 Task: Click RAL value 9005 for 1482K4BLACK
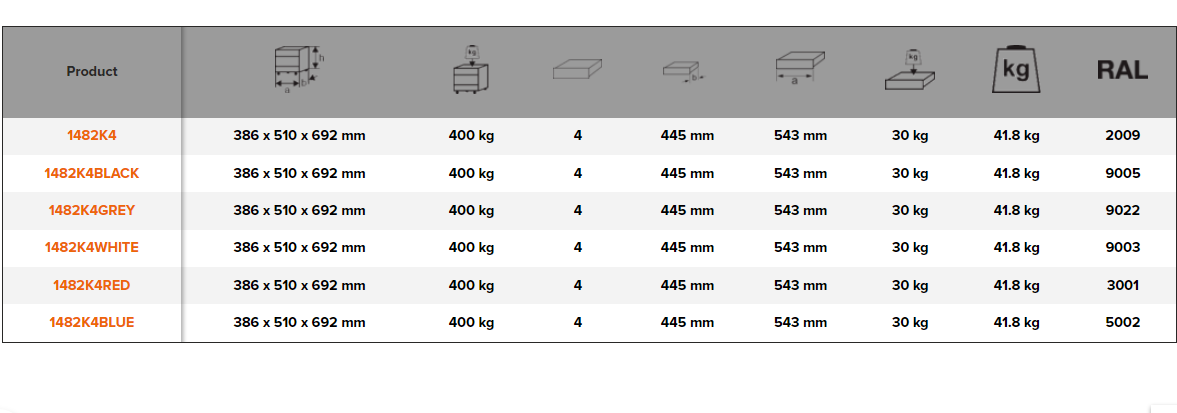pos(1123,173)
